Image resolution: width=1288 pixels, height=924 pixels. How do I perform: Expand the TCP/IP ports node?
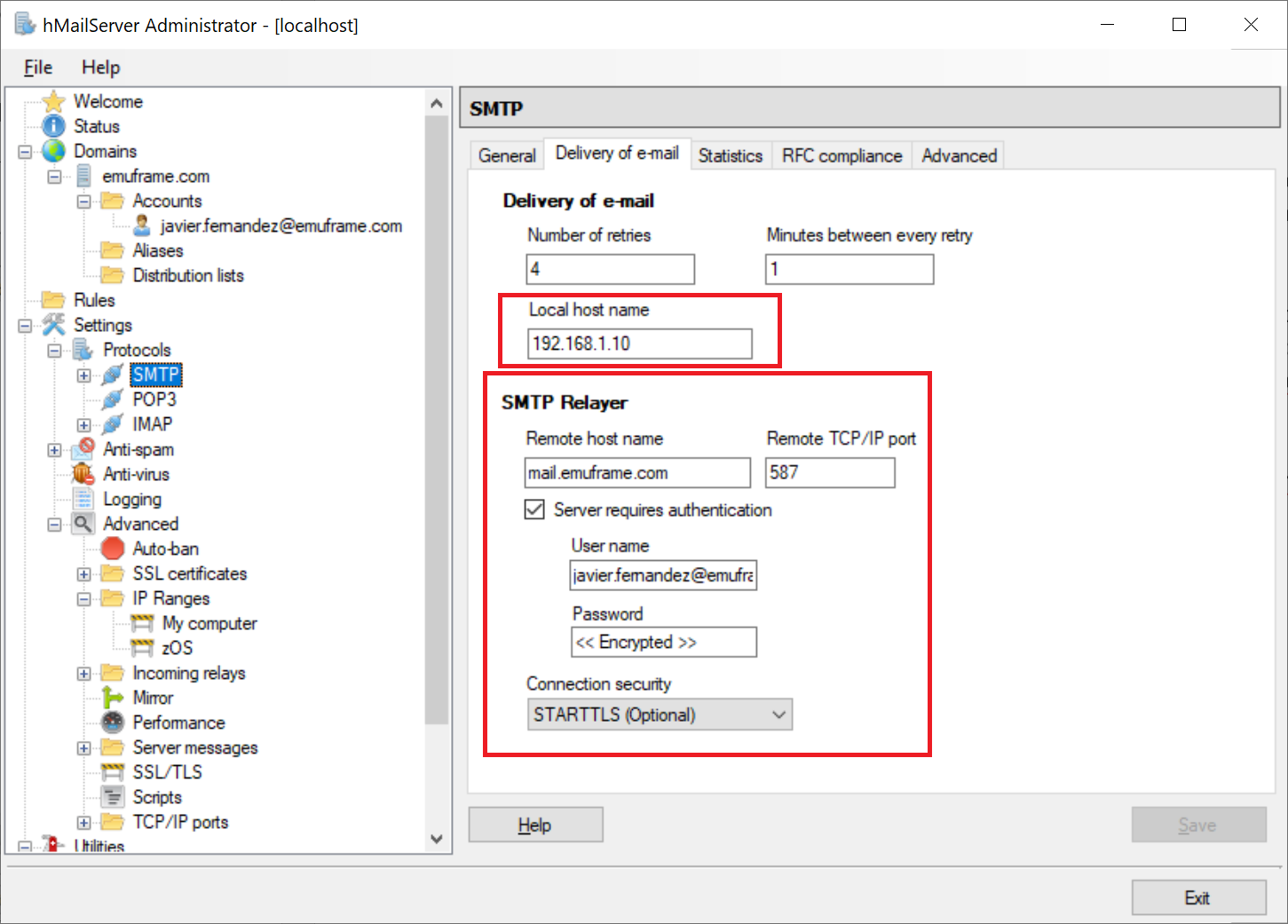pos(83,823)
